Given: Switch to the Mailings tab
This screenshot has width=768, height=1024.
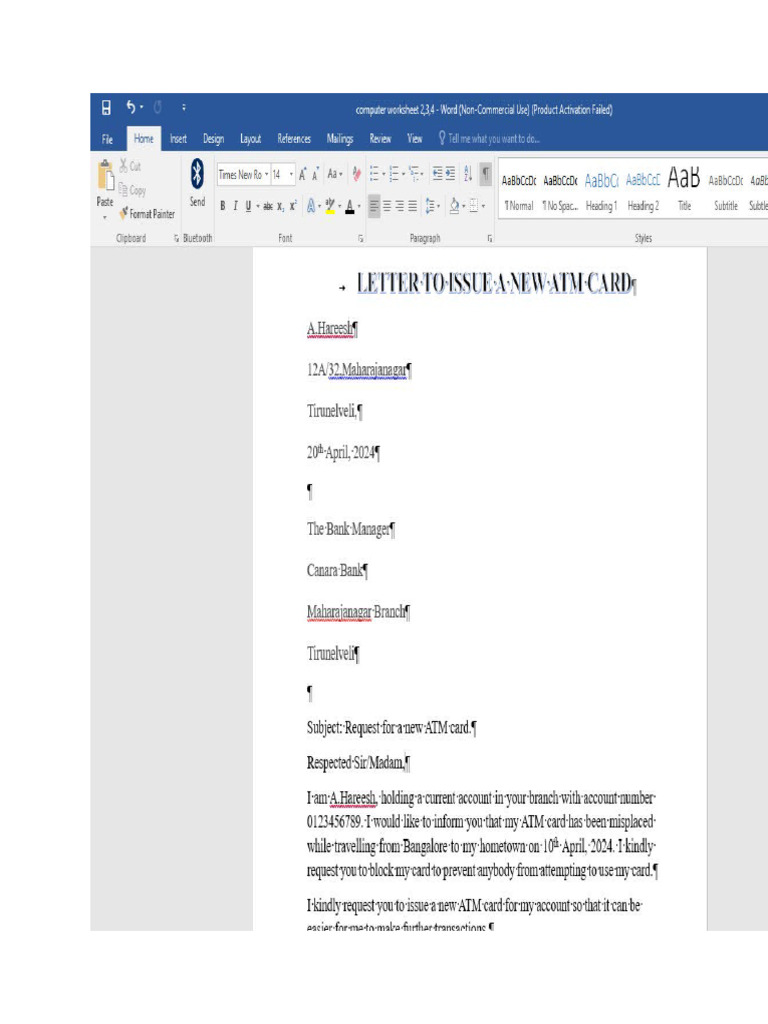Looking at the screenshot, I should pyautogui.click(x=340, y=139).
